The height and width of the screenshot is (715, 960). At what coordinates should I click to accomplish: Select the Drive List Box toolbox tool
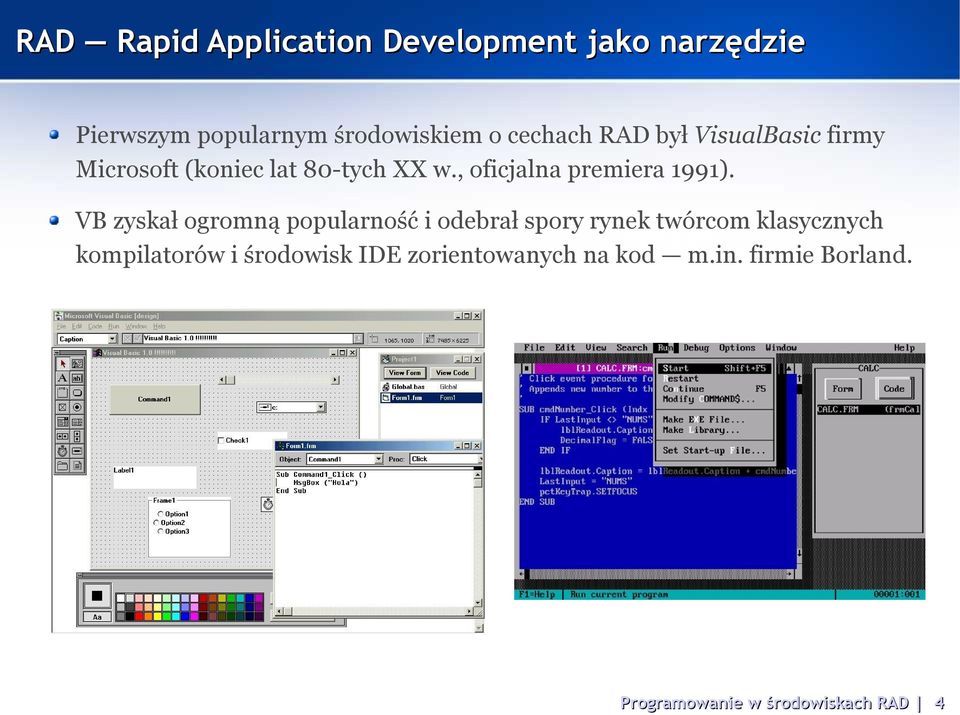pos(77,451)
